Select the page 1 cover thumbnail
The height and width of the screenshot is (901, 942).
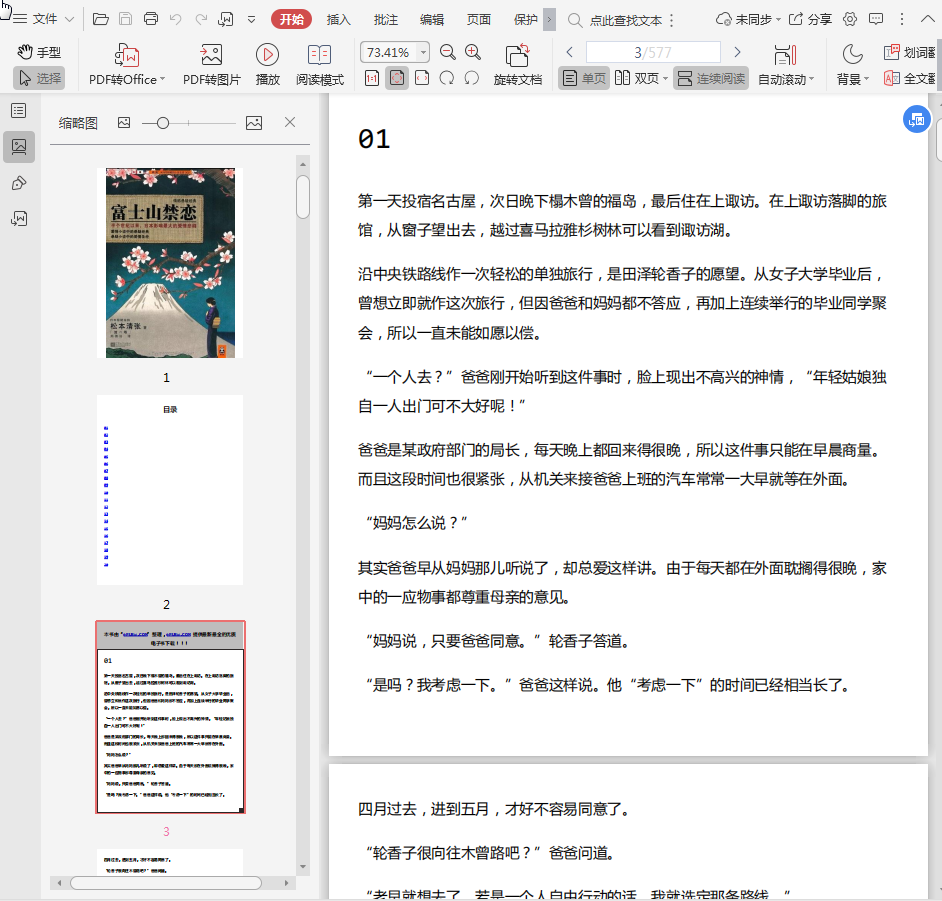coord(170,263)
